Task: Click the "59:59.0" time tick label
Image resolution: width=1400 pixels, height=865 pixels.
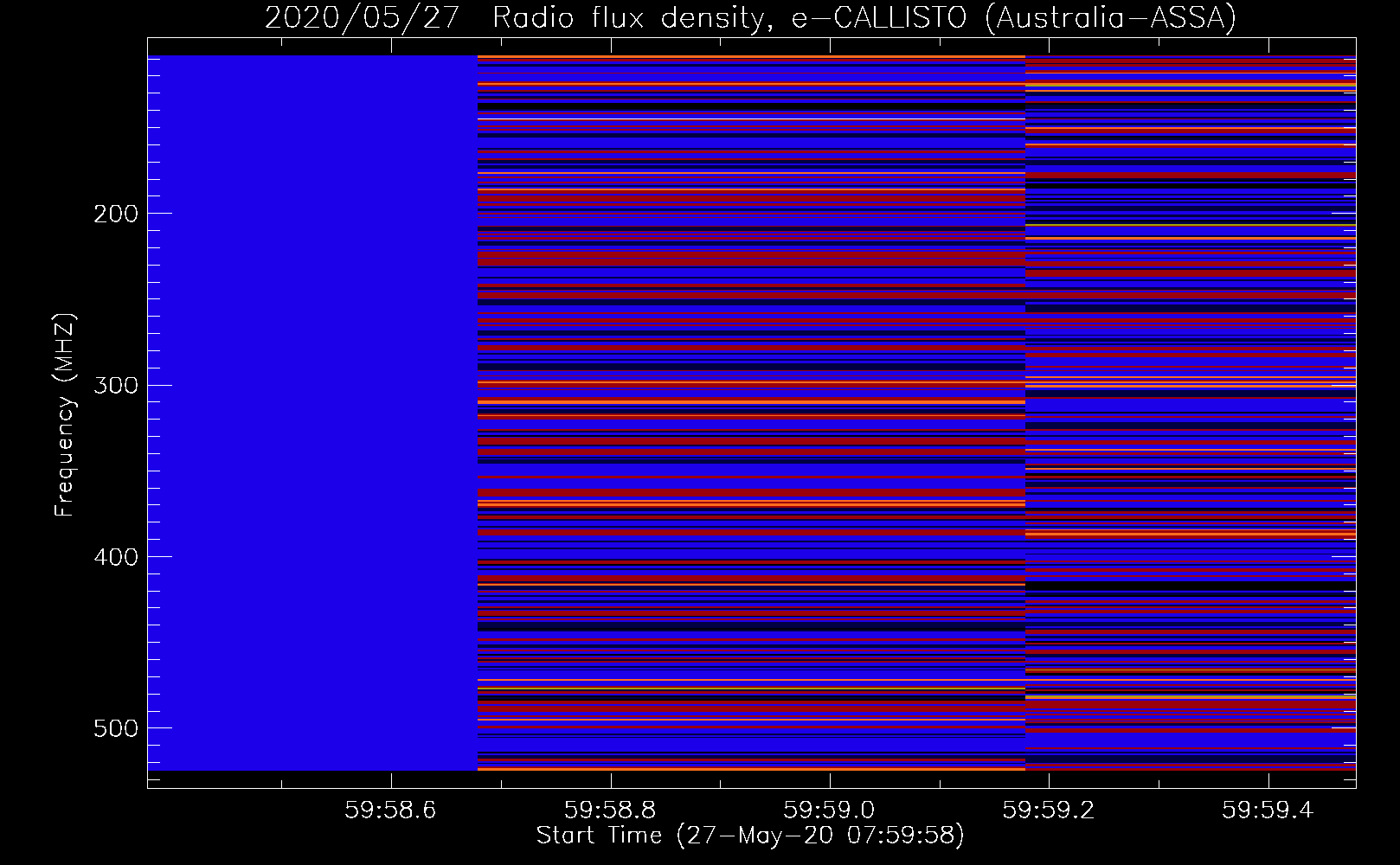Action: 830,810
